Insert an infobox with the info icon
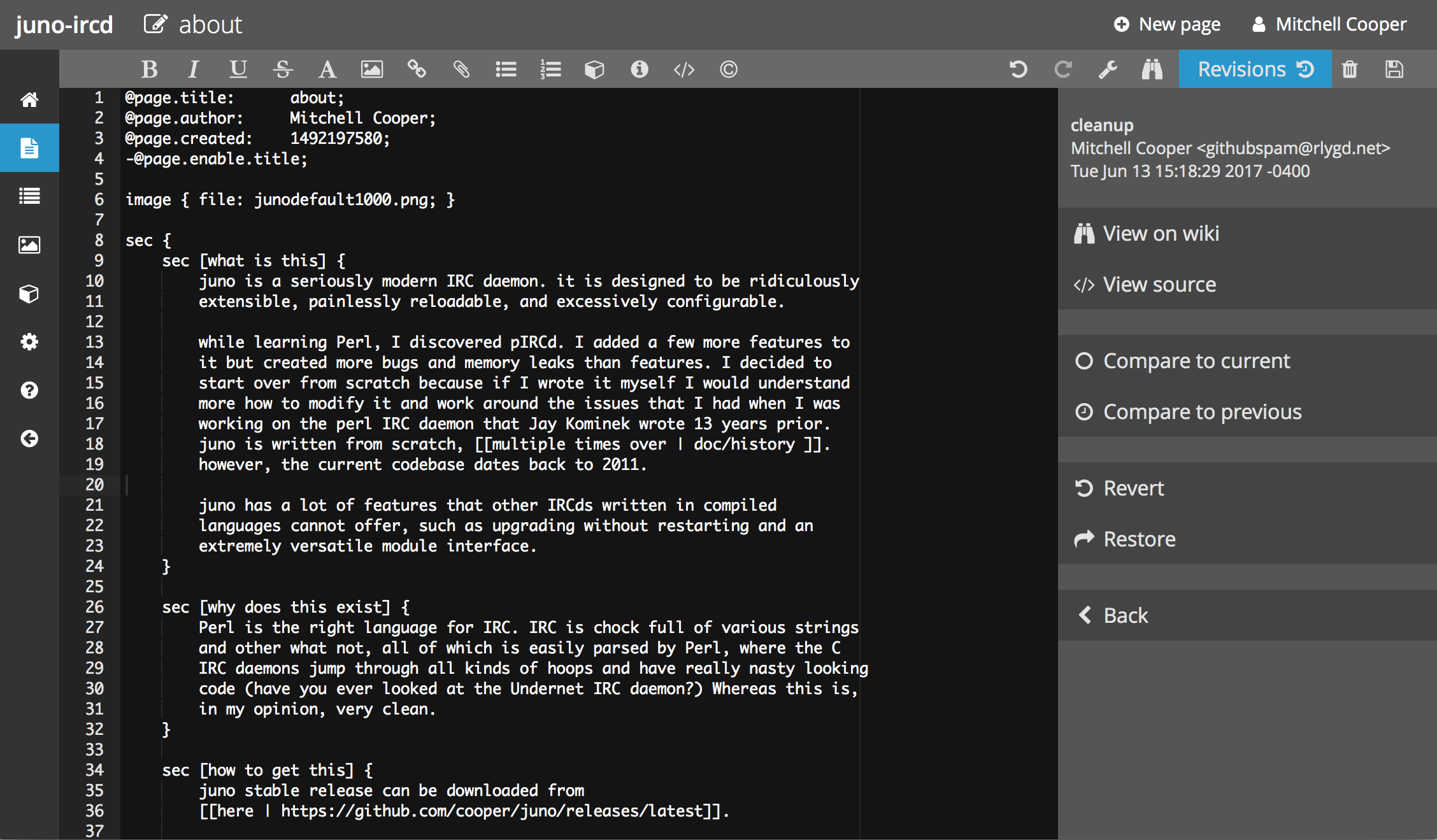Image resolution: width=1437 pixels, height=840 pixels. [640, 69]
